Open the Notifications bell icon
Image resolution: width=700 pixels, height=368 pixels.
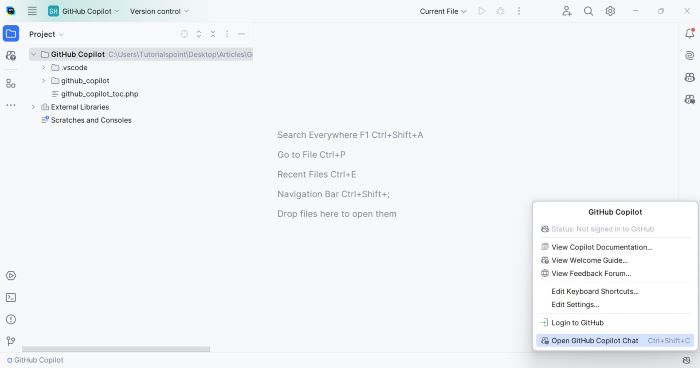click(x=690, y=33)
